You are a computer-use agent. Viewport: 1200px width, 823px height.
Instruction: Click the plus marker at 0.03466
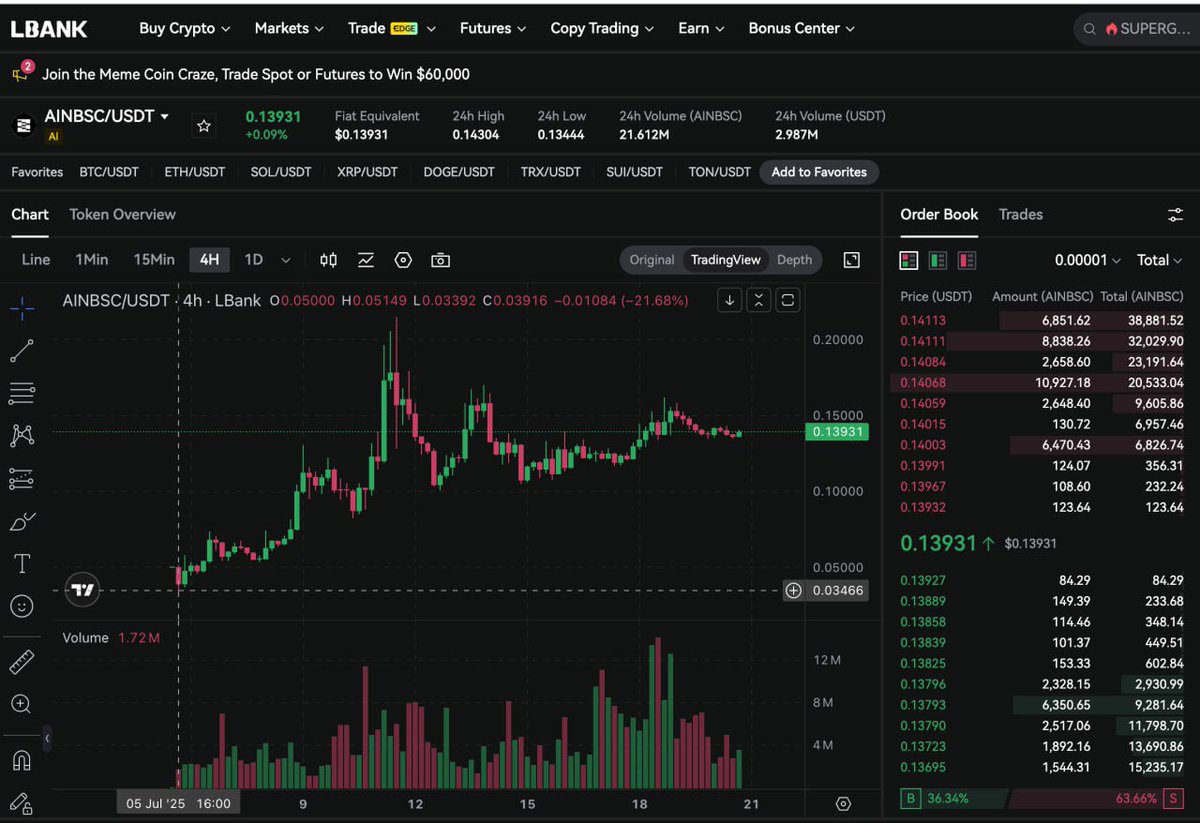(x=793, y=591)
